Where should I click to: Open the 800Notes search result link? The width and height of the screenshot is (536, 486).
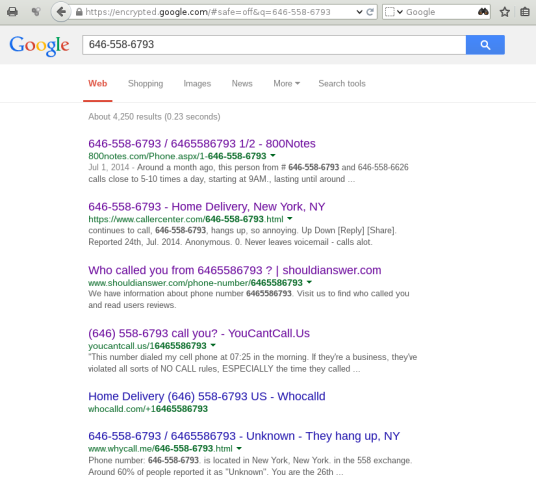pos(202,144)
